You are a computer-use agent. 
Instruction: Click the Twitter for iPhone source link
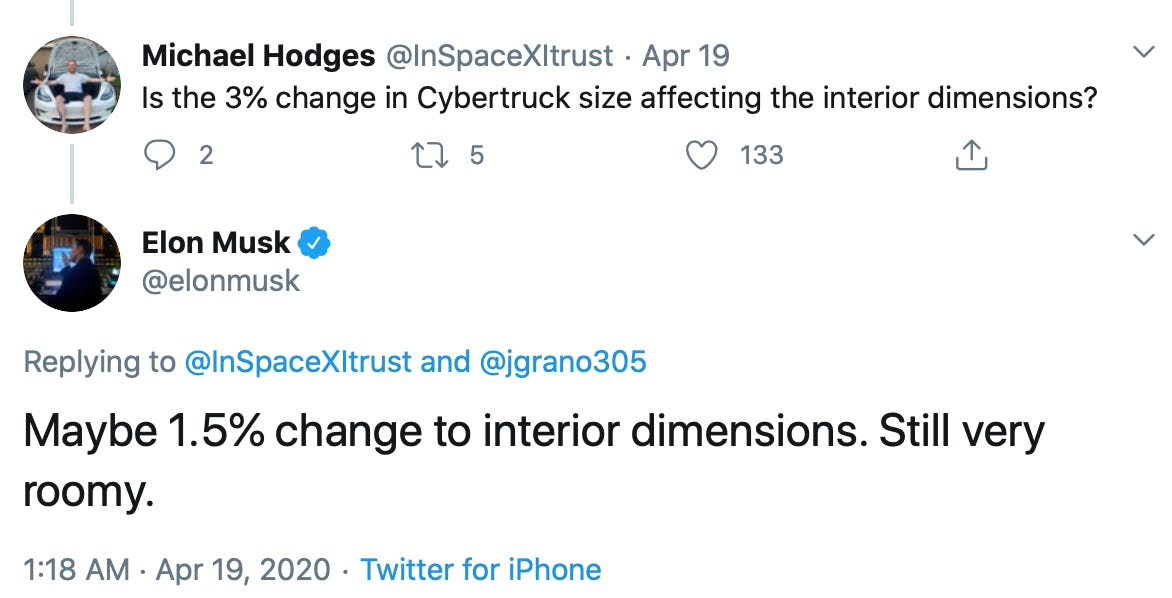pyautogui.click(x=480, y=570)
